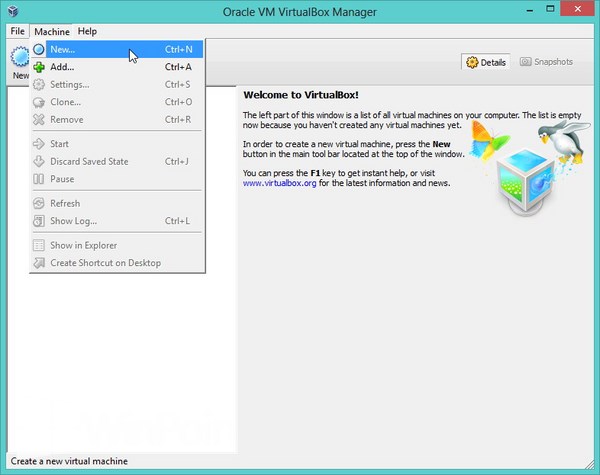This screenshot has height=475, width=600.
Task: Click the Ctrl+N shortcut label
Action: (x=178, y=49)
